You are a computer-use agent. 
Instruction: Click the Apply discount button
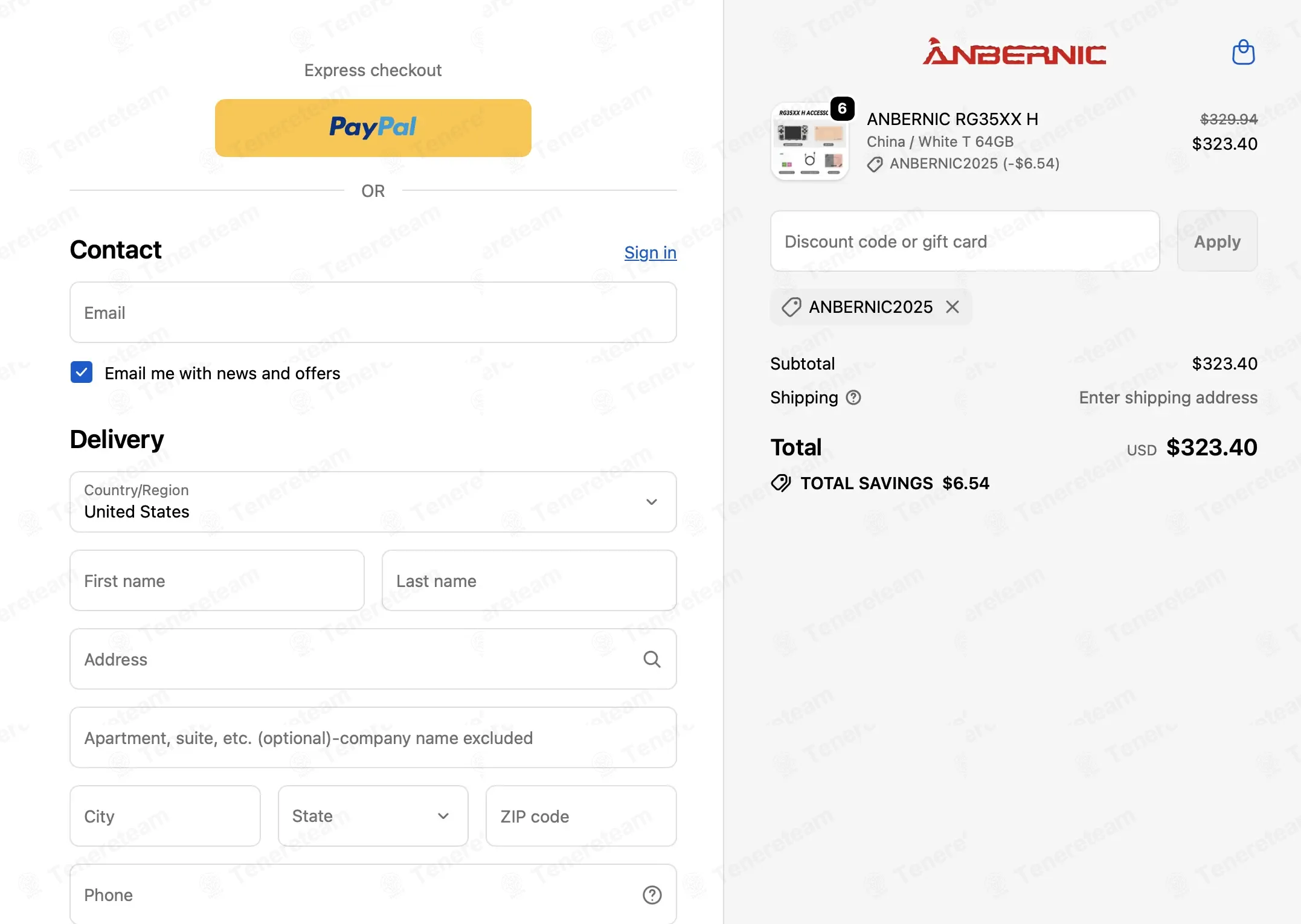[1217, 241]
